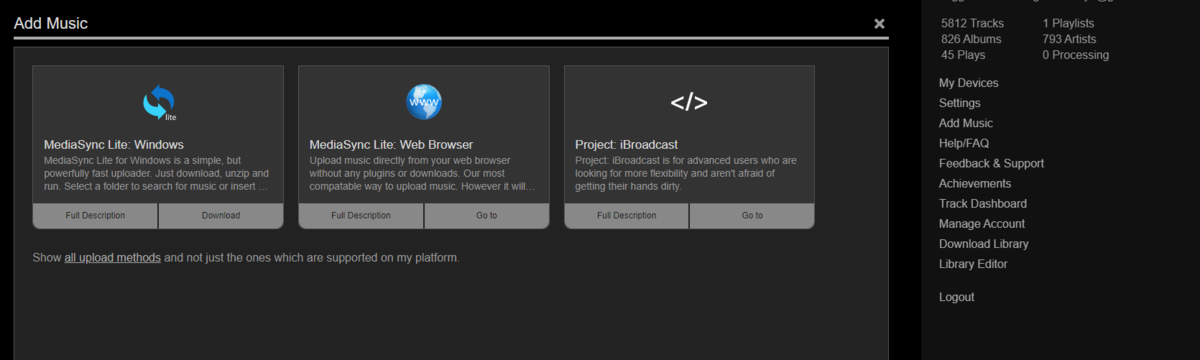View Achievements from the sidebar

pyautogui.click(x=975, y=184)
